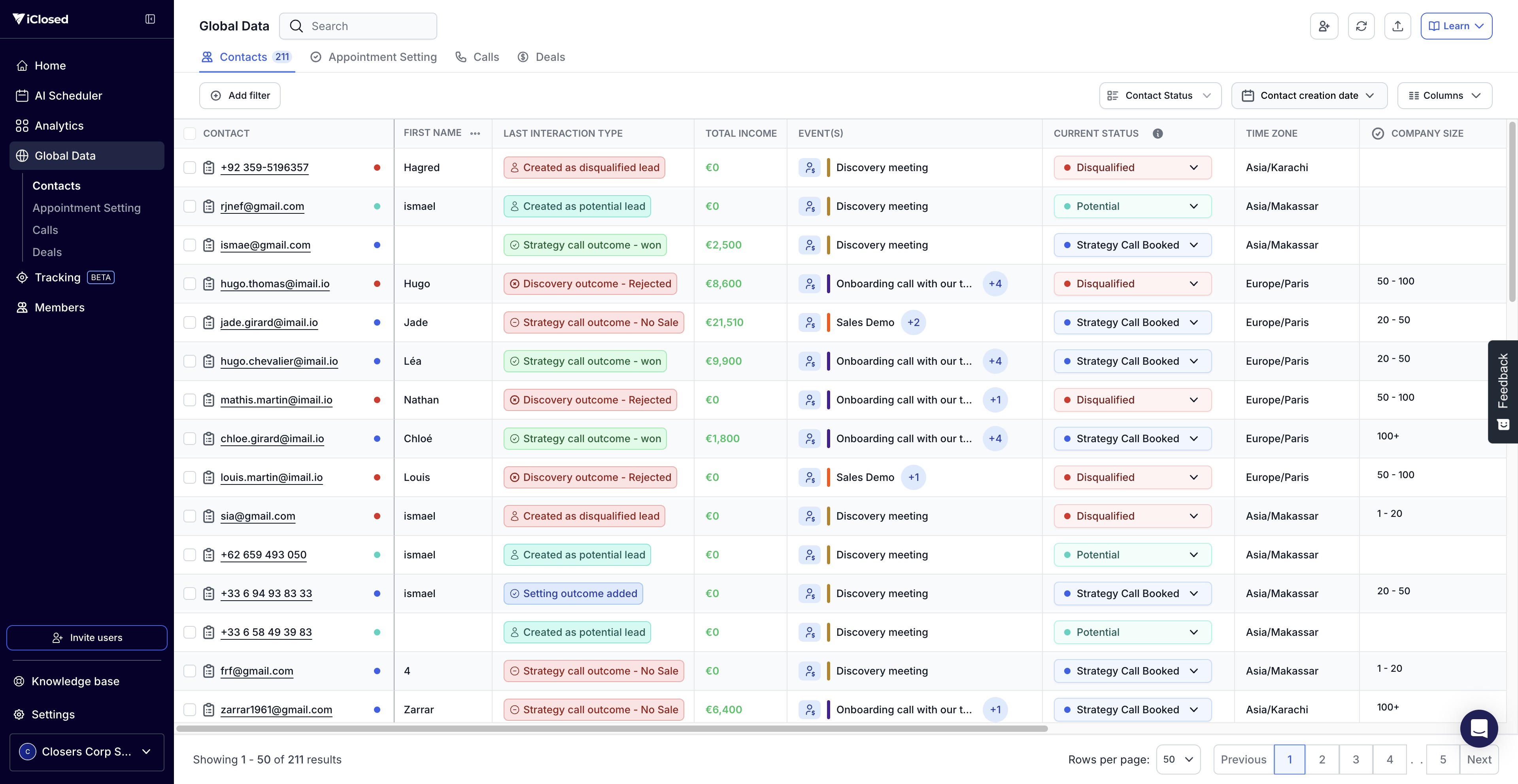Viewport: 1518px width, 784px height.
Task: Open the chat support bubble
Action: pos(1478,729)
